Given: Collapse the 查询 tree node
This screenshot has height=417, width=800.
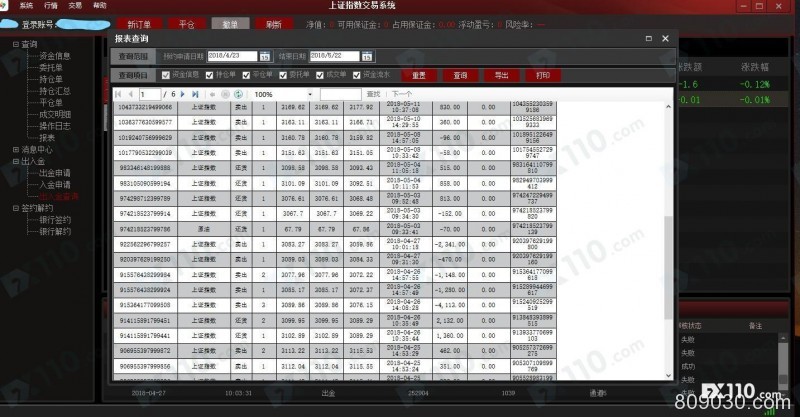Looking at the screenshot, I should [x=16, y=44].
